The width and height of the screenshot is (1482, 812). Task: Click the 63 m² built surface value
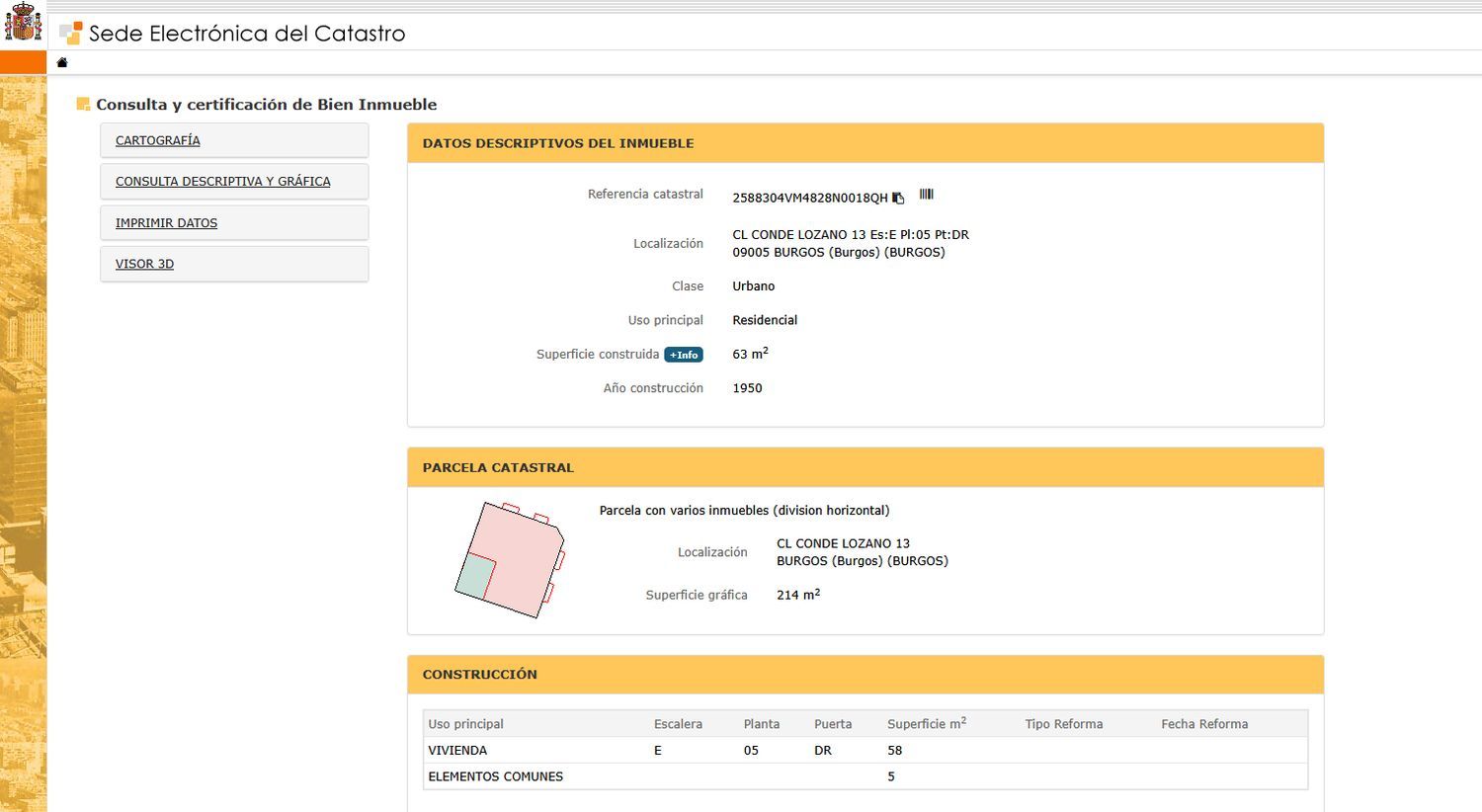(x=750, y=354)
